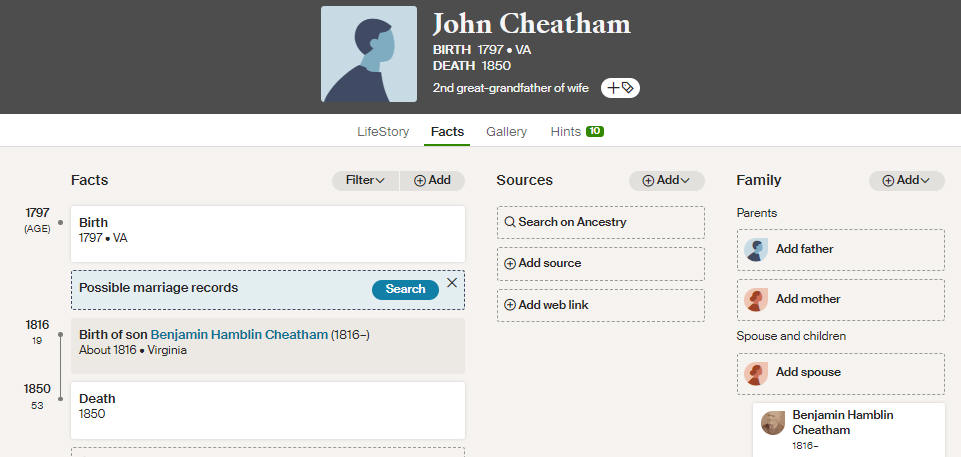961x457 pixels.
Task: Switch to the LifeStory tab
Action: click(383, 132)
